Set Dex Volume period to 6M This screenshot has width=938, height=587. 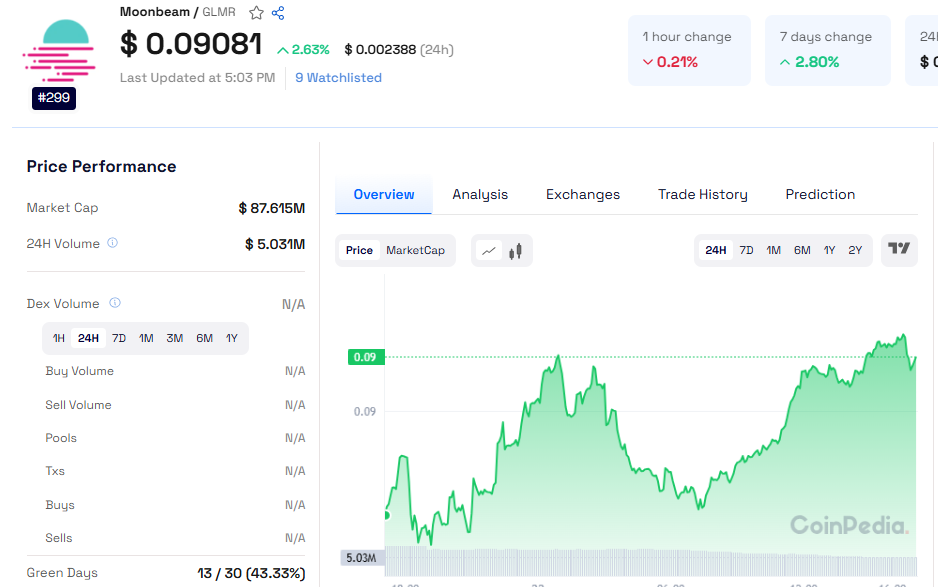coord(205,338)
